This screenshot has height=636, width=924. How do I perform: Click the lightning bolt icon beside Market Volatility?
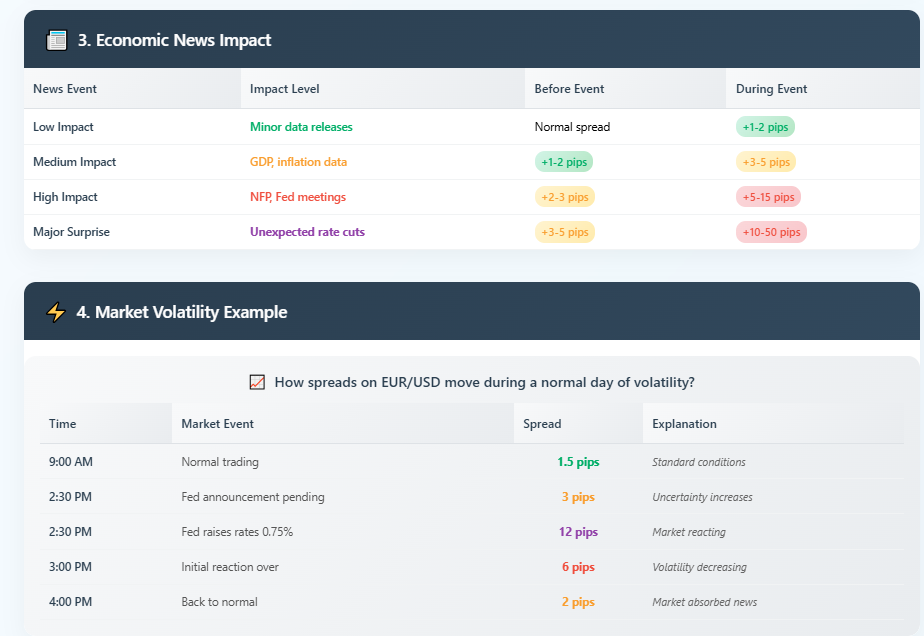pos(56,312)
